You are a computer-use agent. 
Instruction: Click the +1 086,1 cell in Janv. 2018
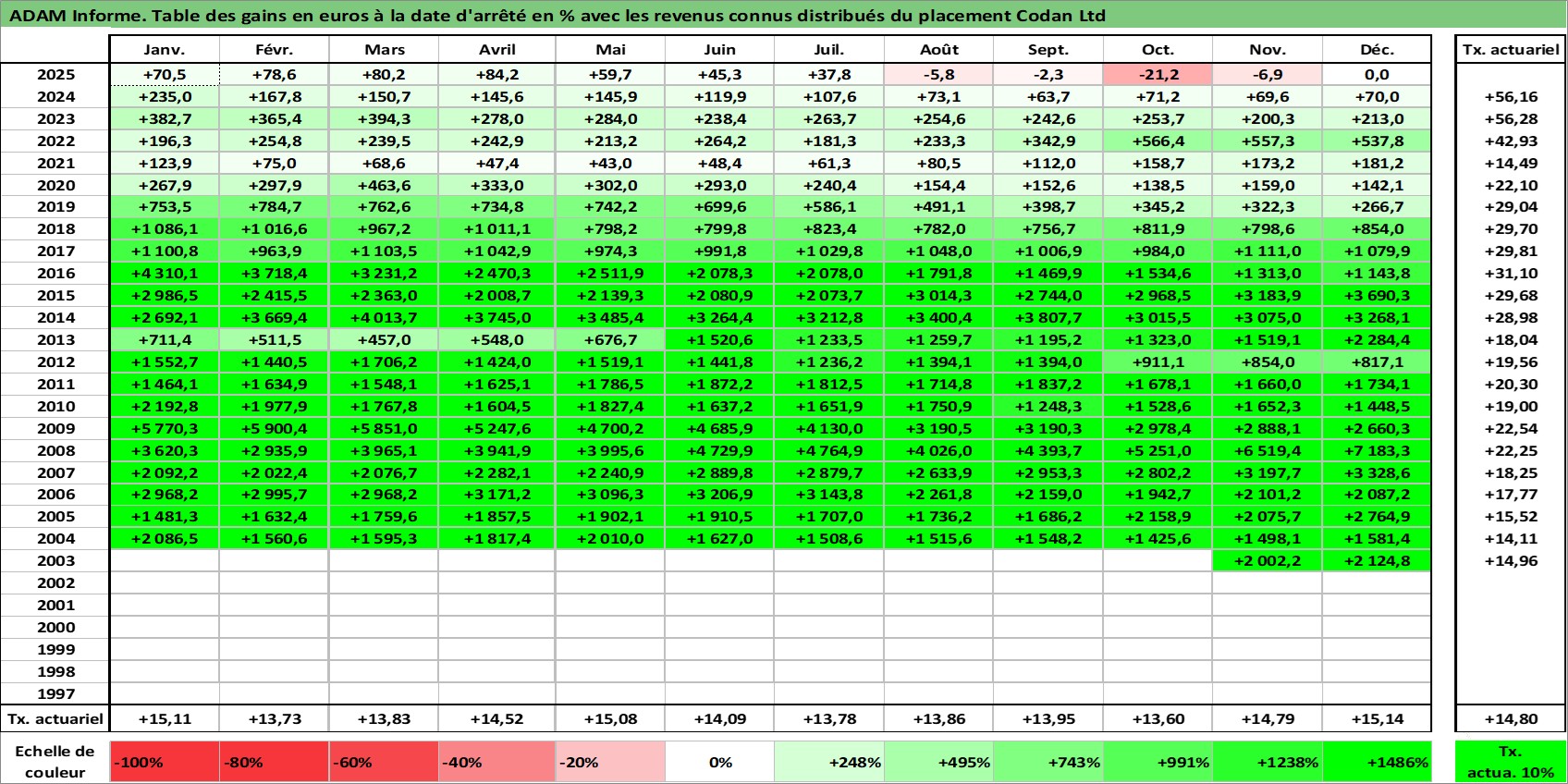[x=165, y=229]
